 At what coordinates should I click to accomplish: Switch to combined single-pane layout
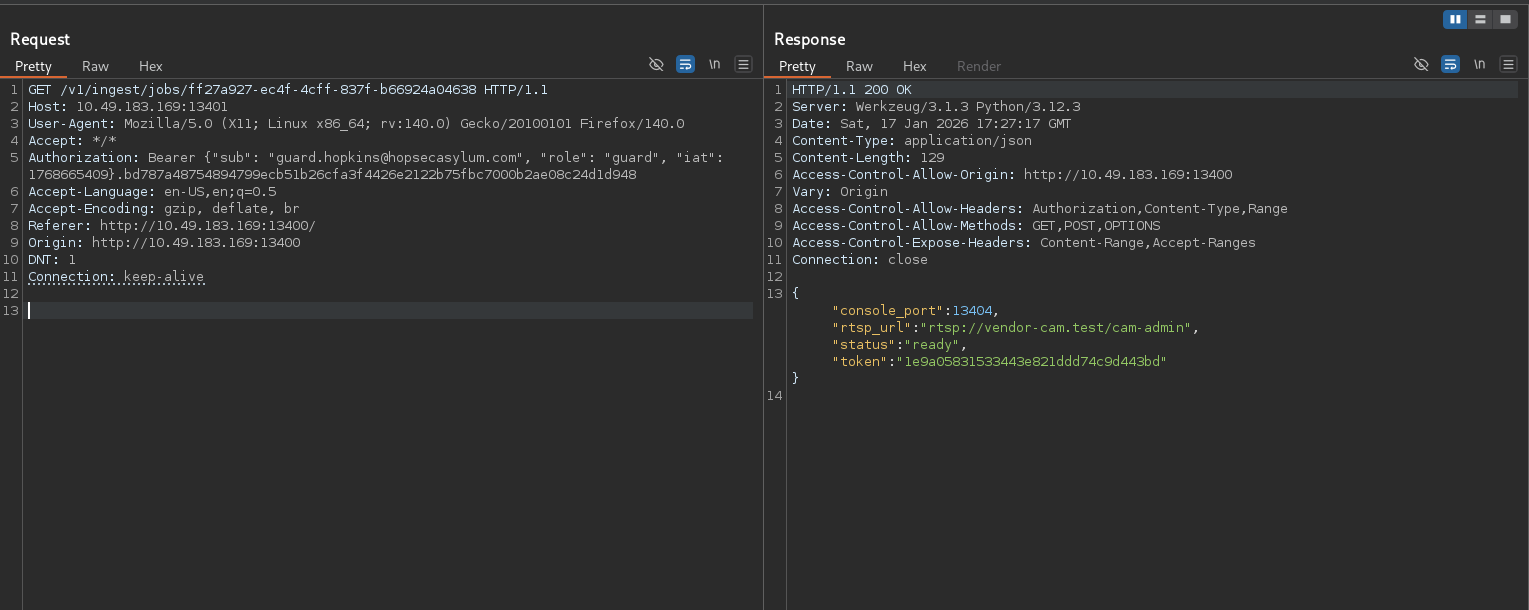[x=1505, y=19]
